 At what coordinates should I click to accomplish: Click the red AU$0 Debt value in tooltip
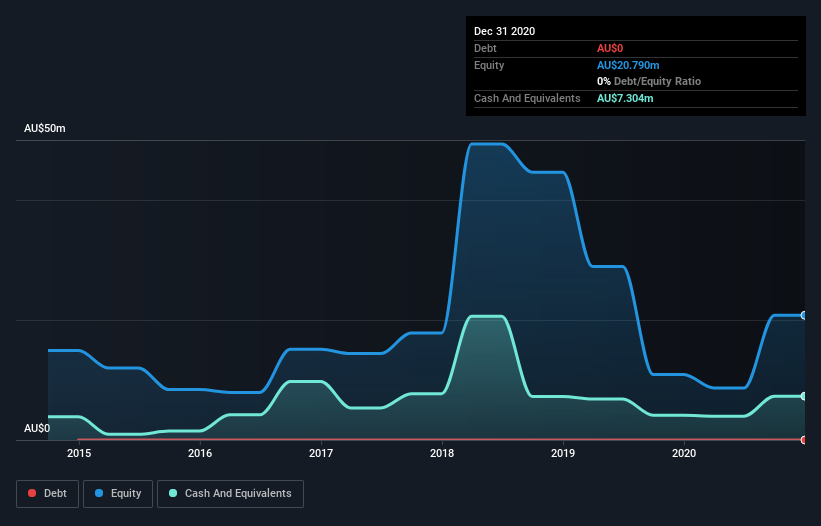(610, 48)
